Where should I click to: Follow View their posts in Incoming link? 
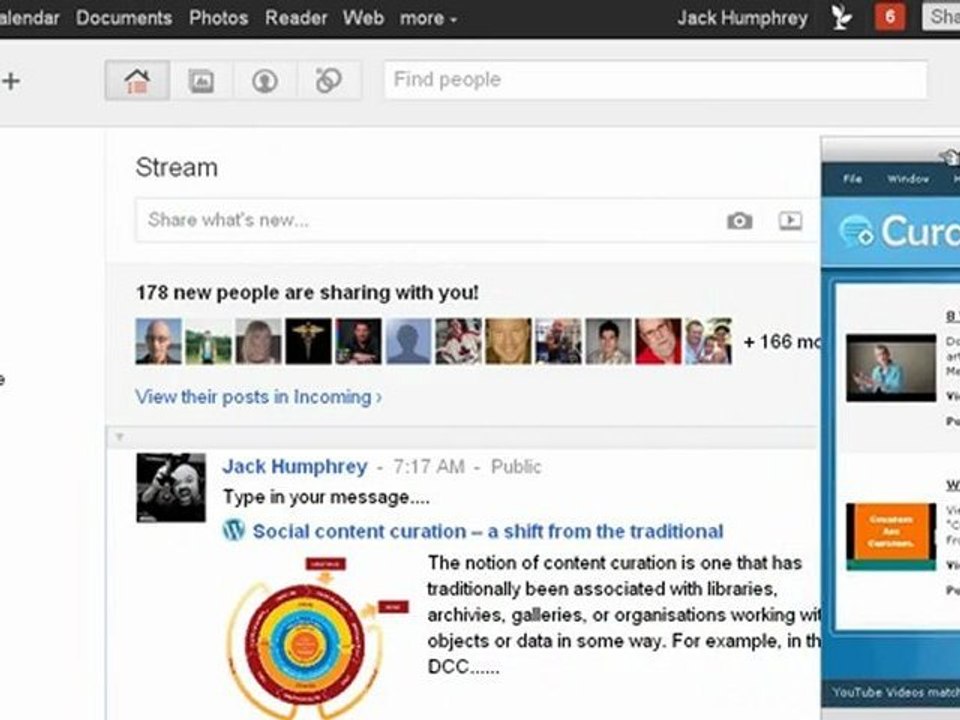click(x=258, y=397)
